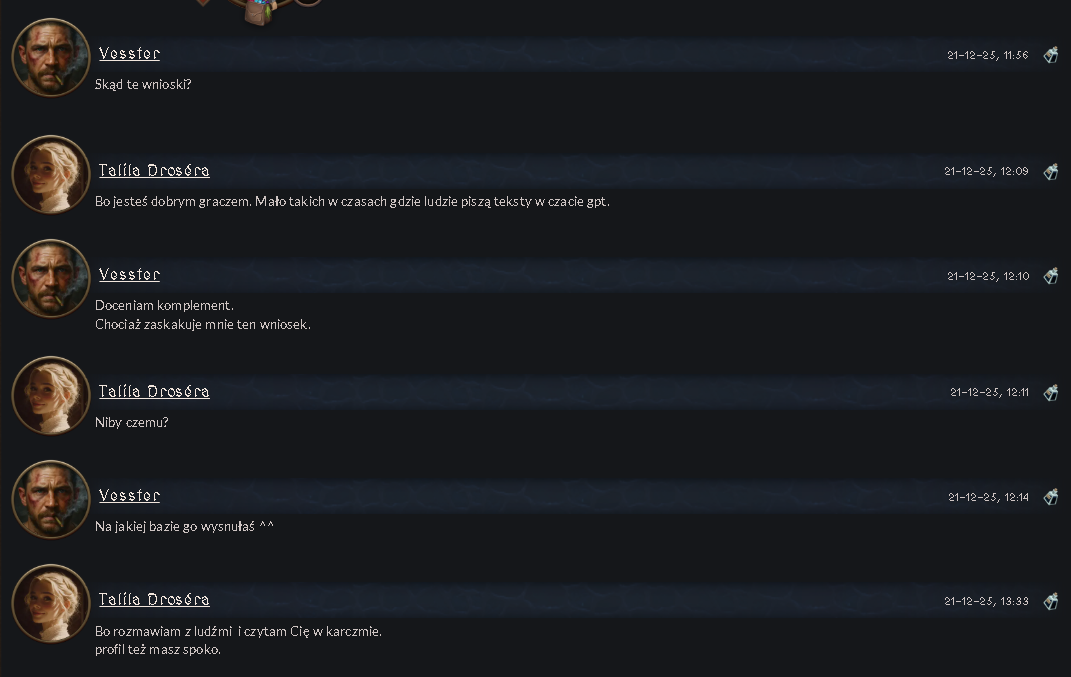Click the ink bottle icon on the 12:10 message
The image size is (1071, 677).
1051,275
